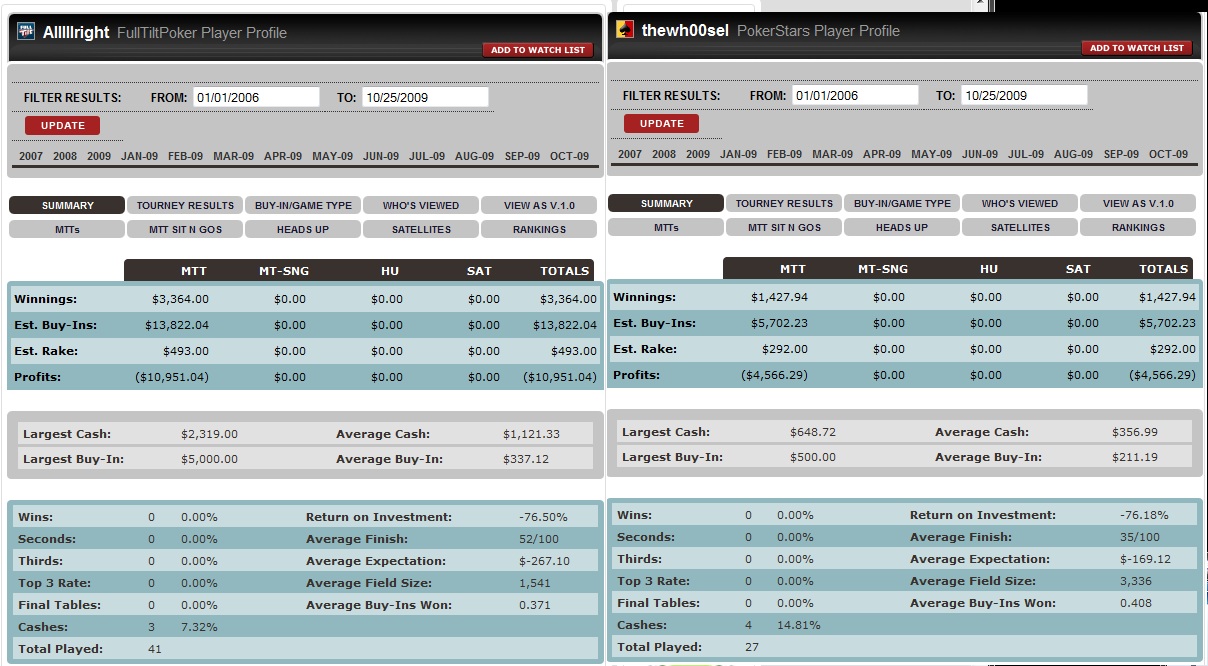Choose AUG-09 in the thewh00sel profile
Viewport: 1208px width, 666px height.
[1073, 154]
